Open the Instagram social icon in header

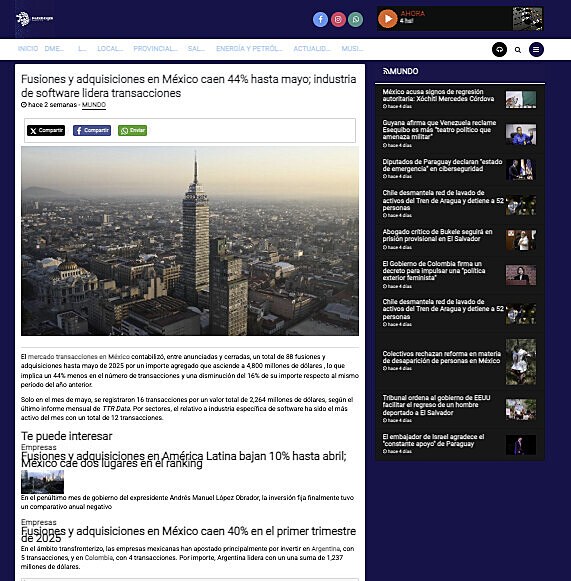pos(338,19)
